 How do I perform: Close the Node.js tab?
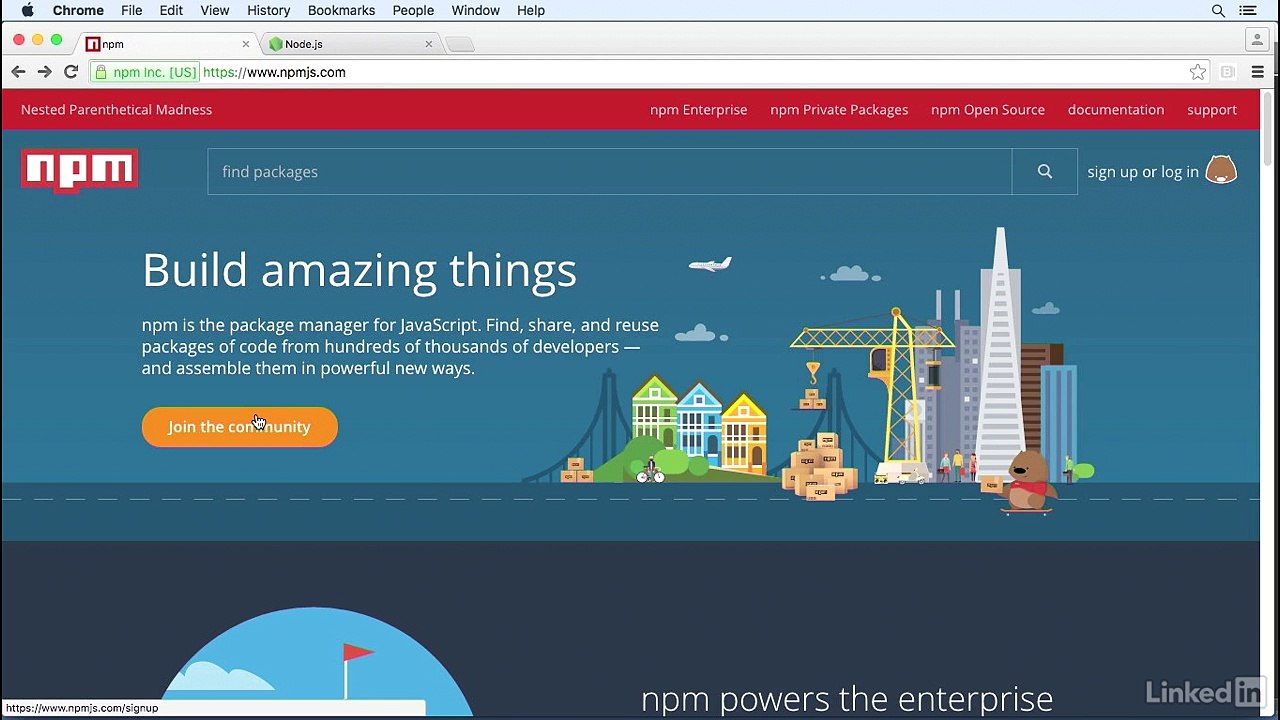click(429, 44)
